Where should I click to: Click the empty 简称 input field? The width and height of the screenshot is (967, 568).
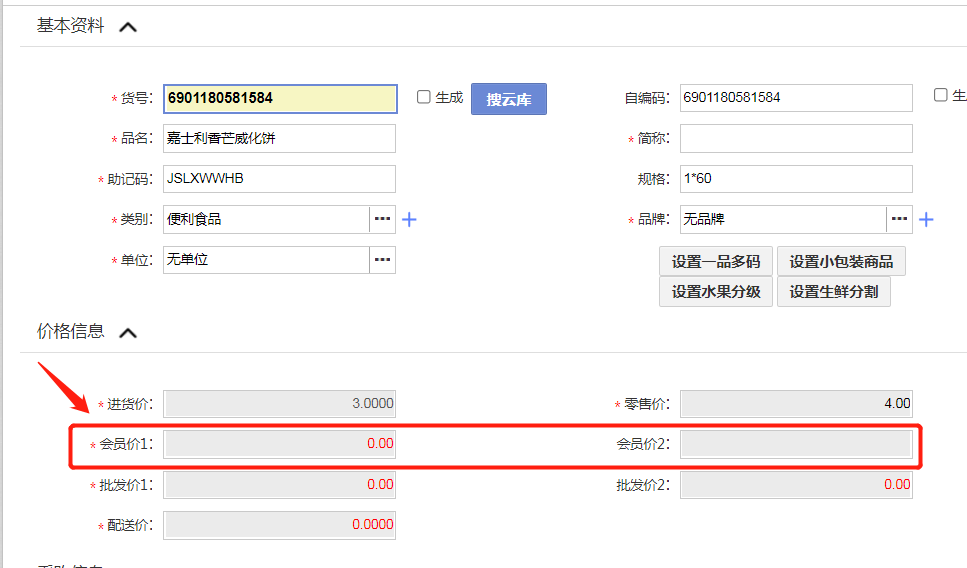(796, 139)
